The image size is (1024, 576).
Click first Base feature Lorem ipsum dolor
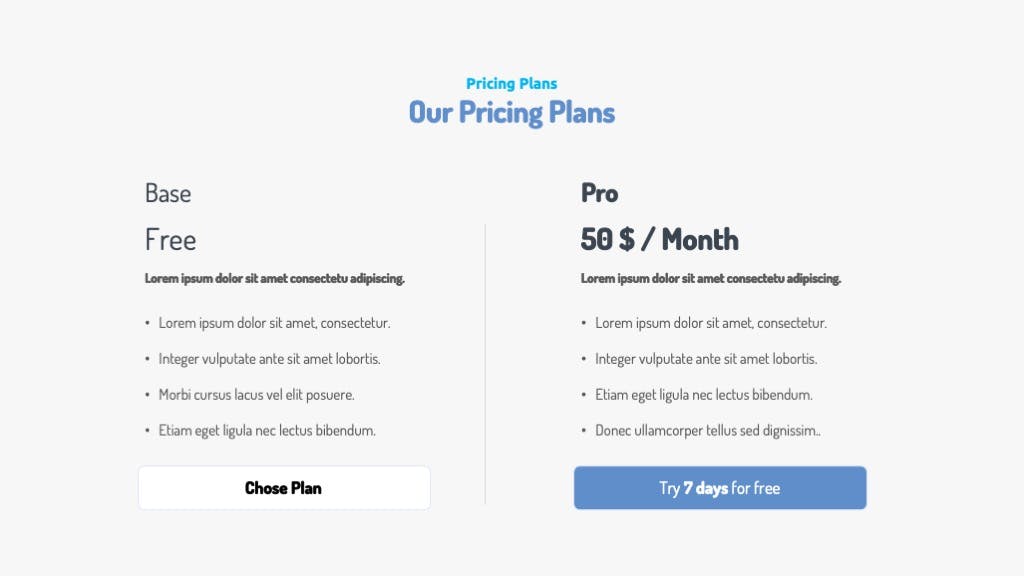click(x=274, y=323)
